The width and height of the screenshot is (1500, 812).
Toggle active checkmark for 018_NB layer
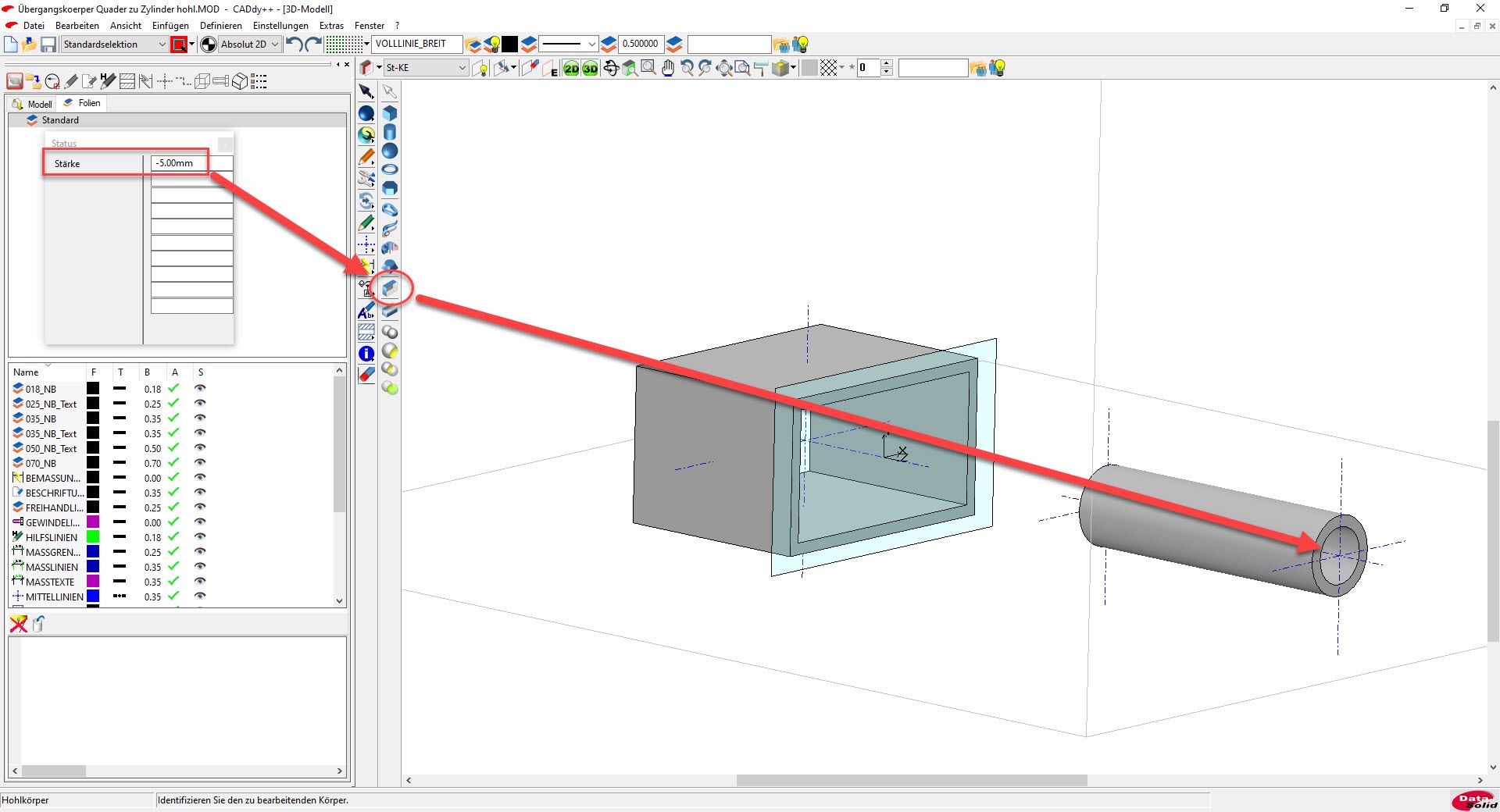pos(173,389)
